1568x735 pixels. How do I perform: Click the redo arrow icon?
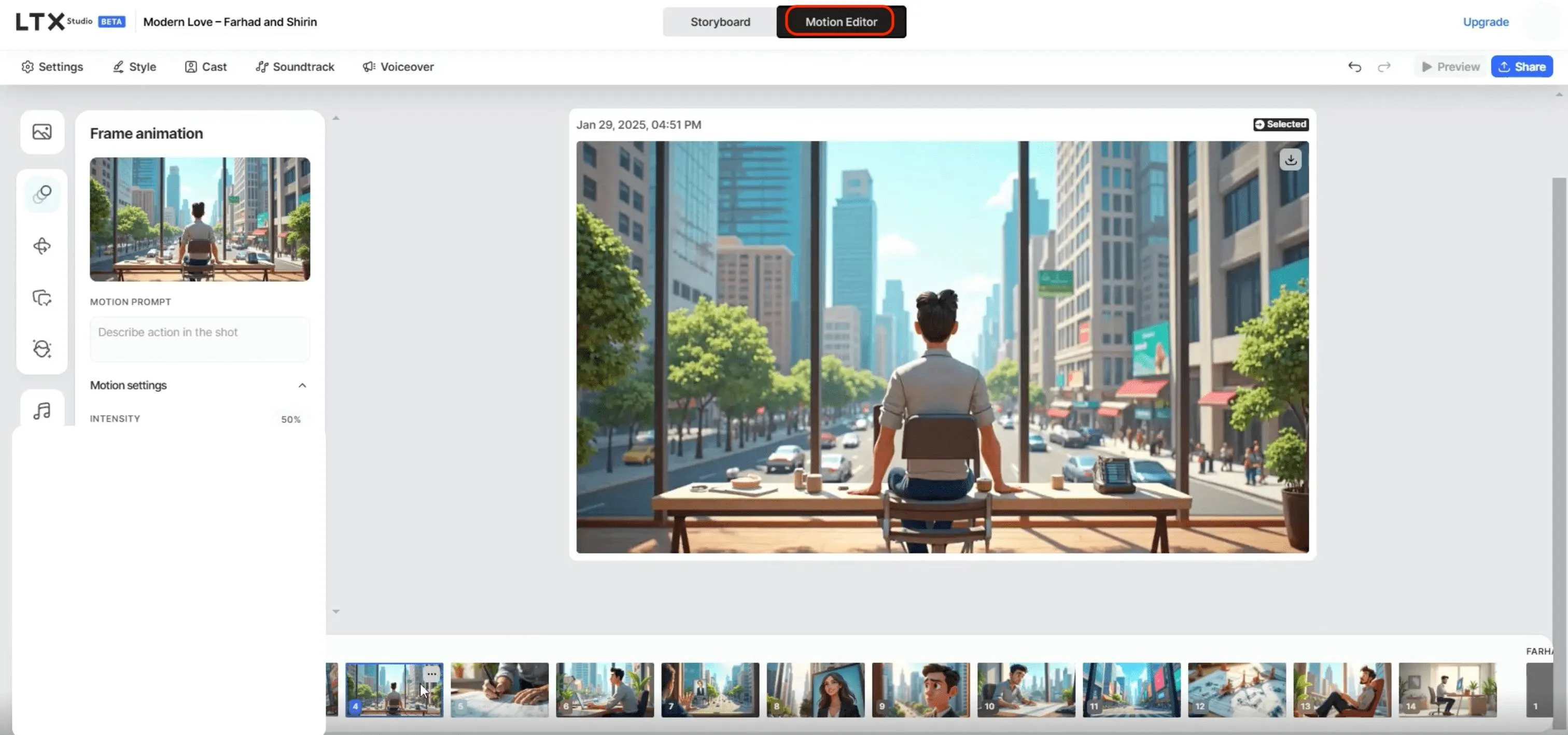[x=1383, y=67]
